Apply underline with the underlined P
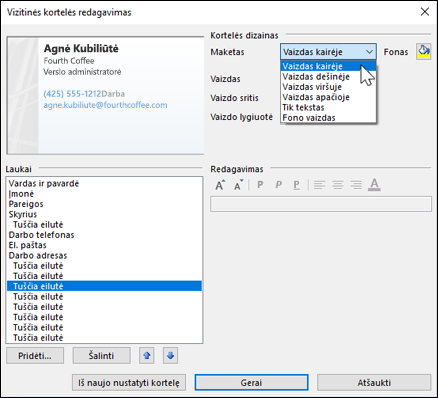Viewport: 438px width, 398px height. [x=297, y=184]
